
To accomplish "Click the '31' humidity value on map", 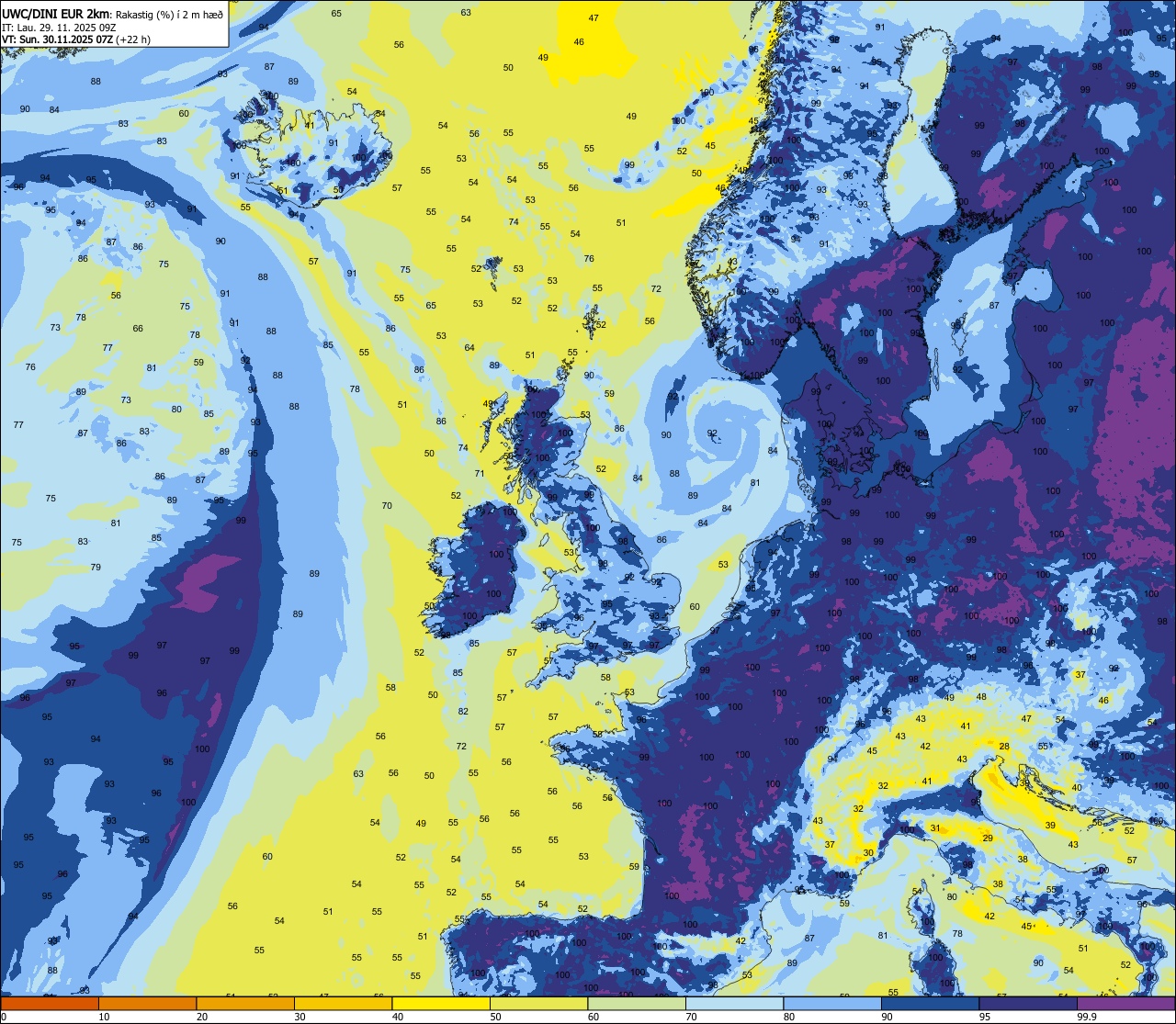I will (x=935, y=828).
